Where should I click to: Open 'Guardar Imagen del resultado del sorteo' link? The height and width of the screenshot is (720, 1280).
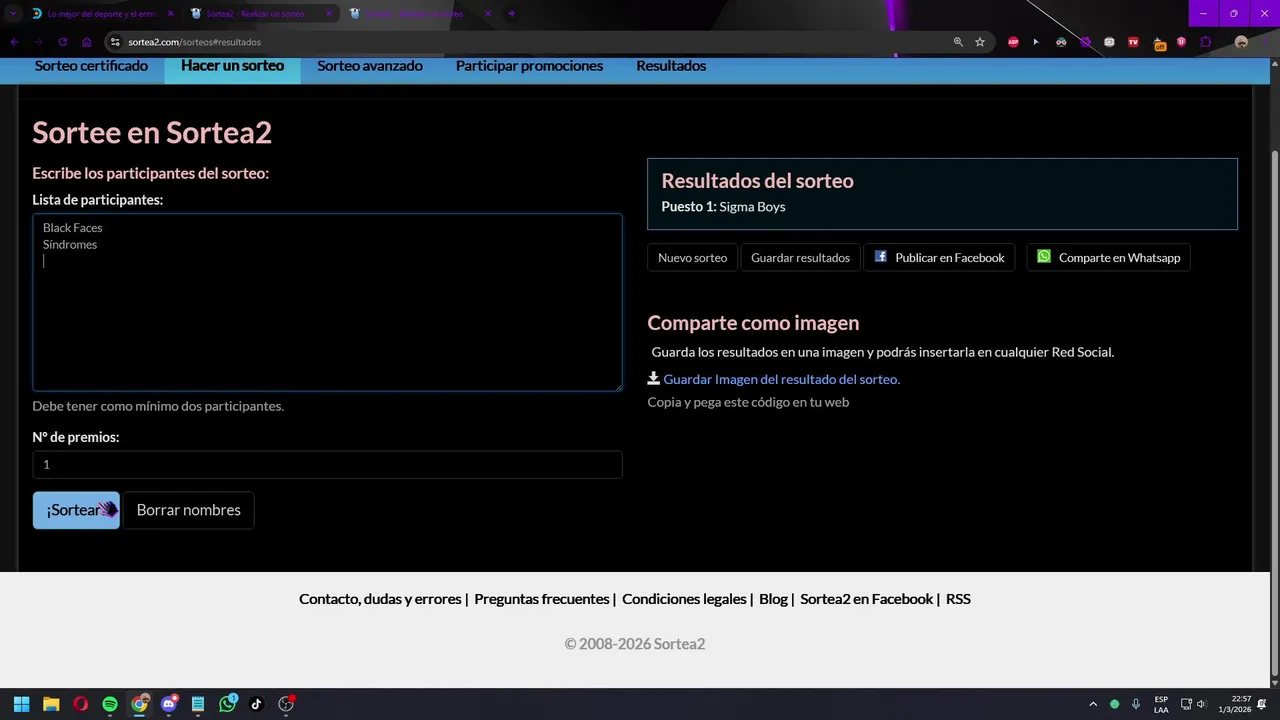(x=781, y=379)
